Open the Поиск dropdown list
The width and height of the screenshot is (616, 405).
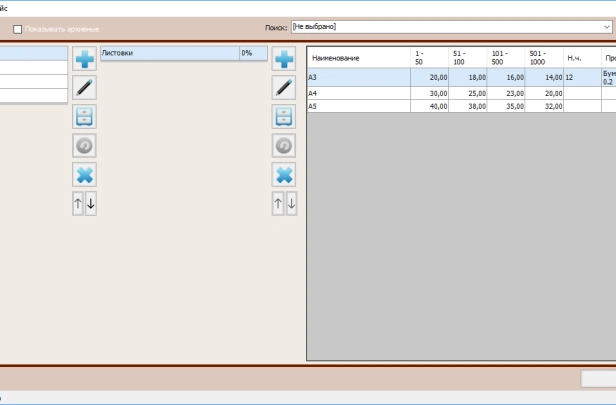(607, 28)
